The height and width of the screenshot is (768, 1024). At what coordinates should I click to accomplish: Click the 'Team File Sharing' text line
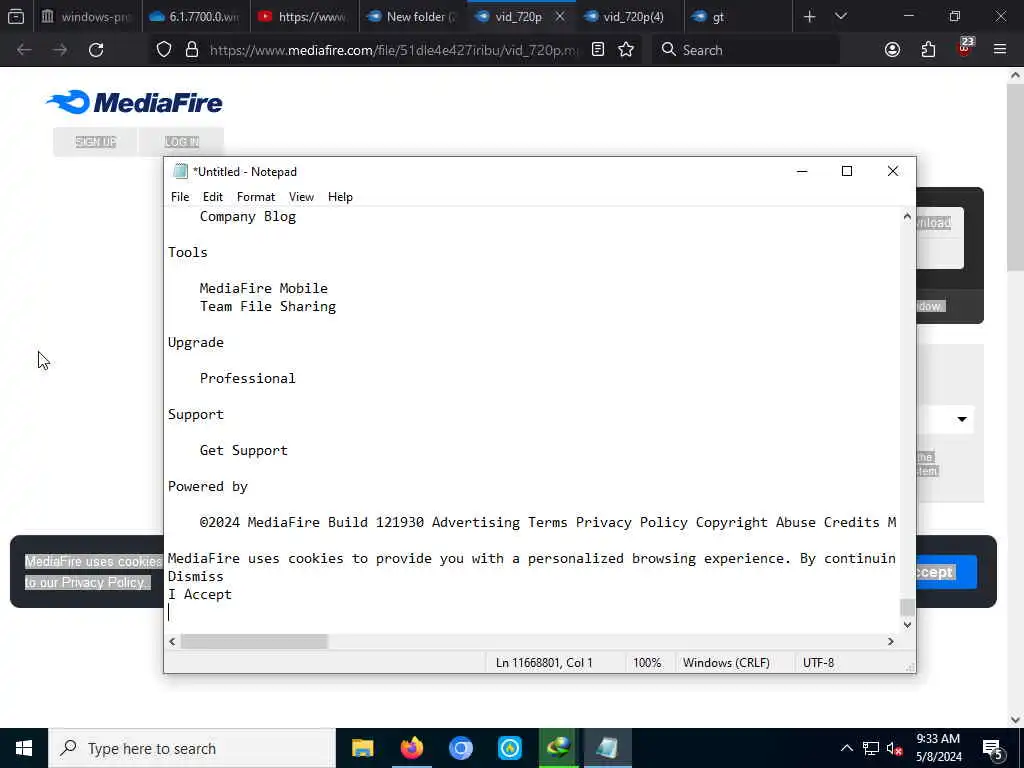point(268,306)
